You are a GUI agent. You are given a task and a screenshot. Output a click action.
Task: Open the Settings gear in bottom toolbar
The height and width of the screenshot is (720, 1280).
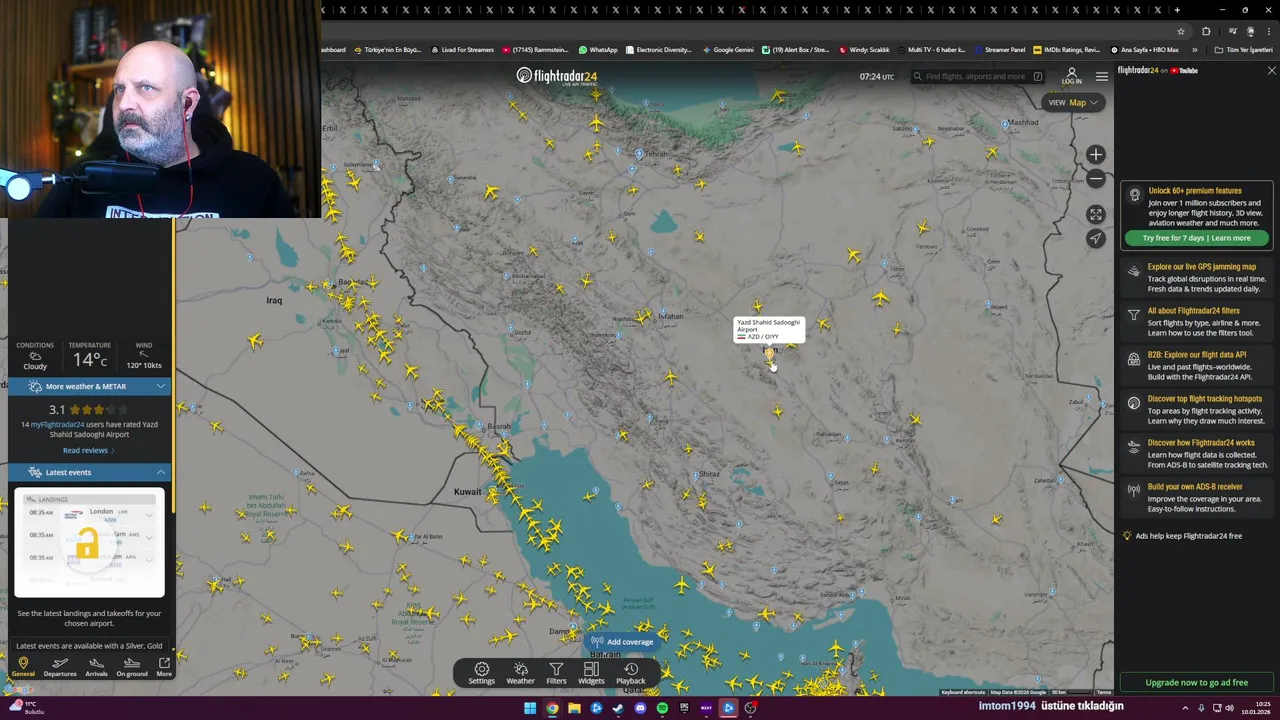coord(481,673)
